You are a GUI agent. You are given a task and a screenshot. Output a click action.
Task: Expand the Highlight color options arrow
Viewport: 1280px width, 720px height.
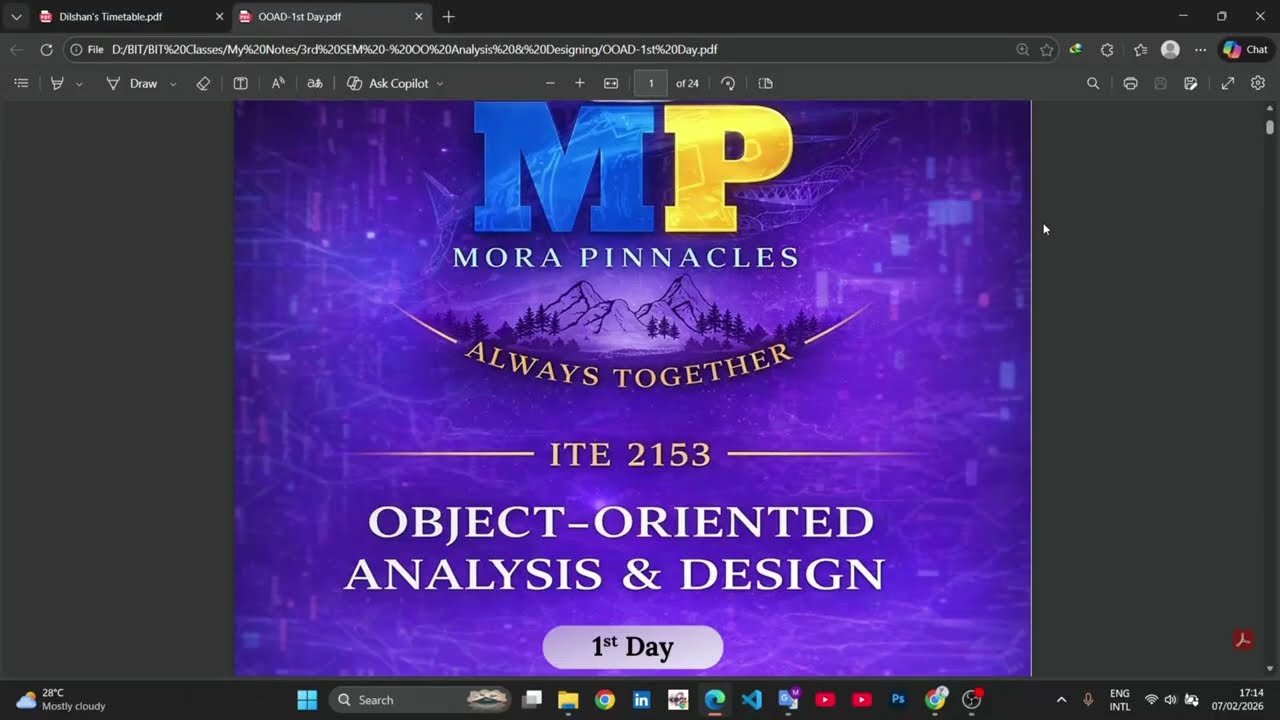coord(79,84)
